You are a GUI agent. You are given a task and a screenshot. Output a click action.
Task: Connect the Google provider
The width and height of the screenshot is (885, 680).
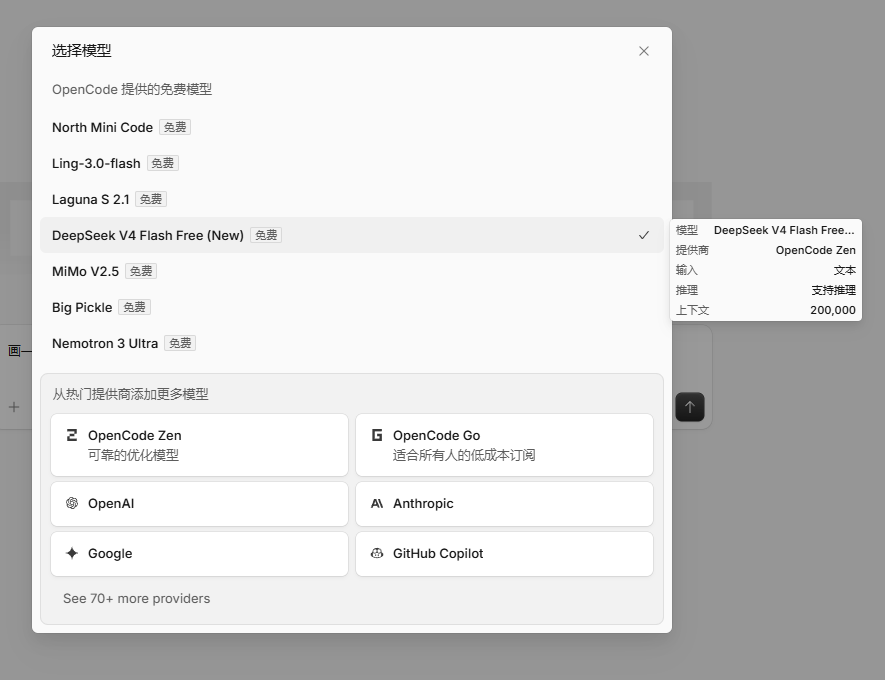coord(199,554)
